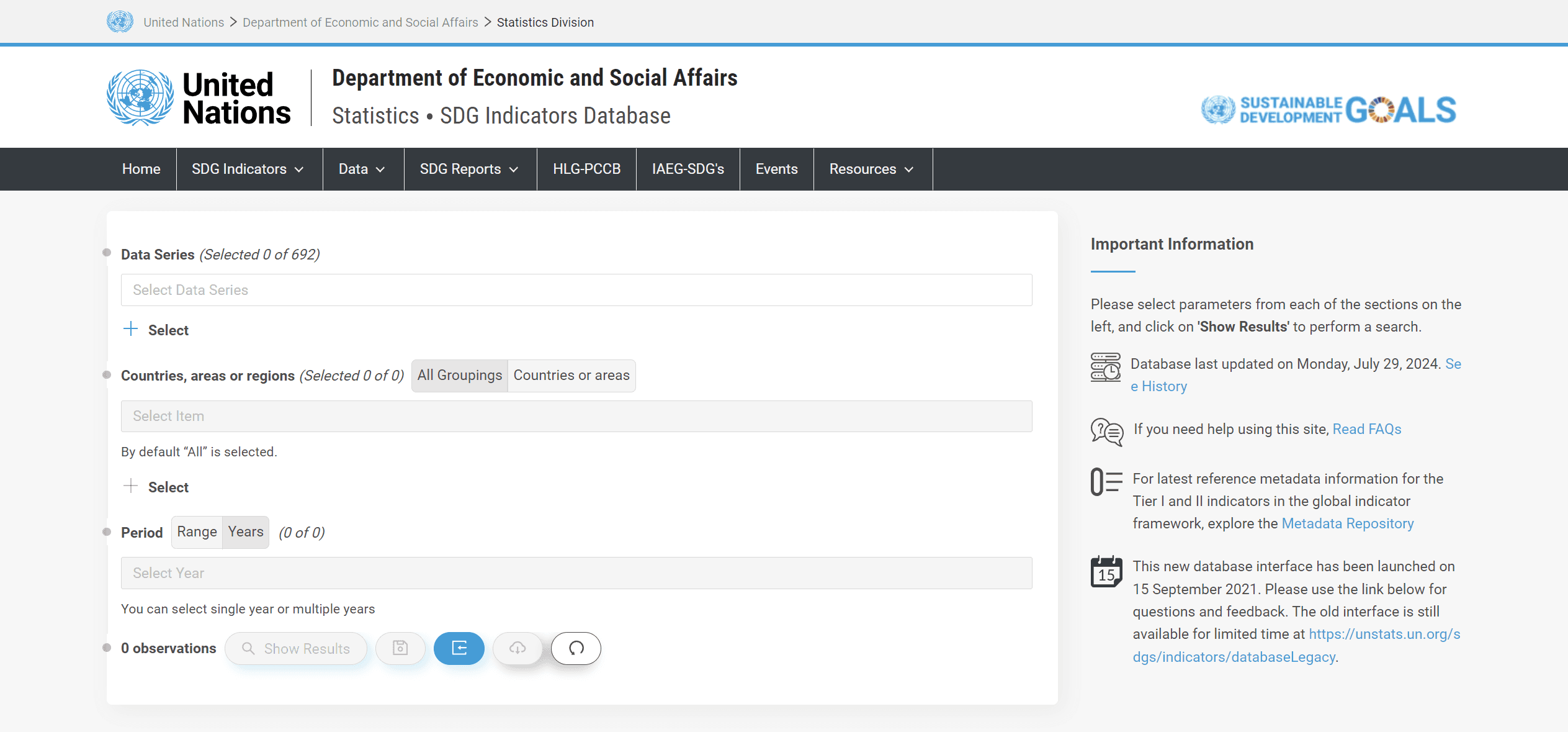Click the UN emblem in top breadcrumb
The width and height of the screenshot is (1568, 732).
pos(120,22)
